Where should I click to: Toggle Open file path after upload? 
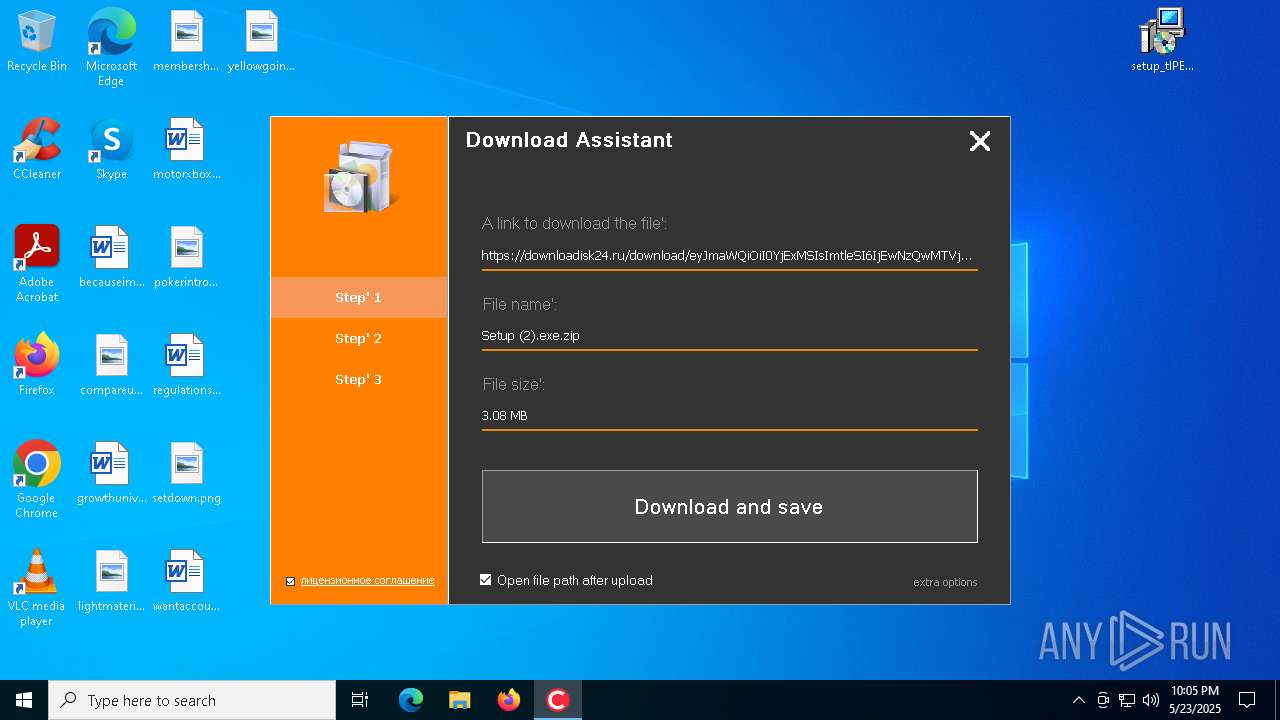click(x=486, y=579)
